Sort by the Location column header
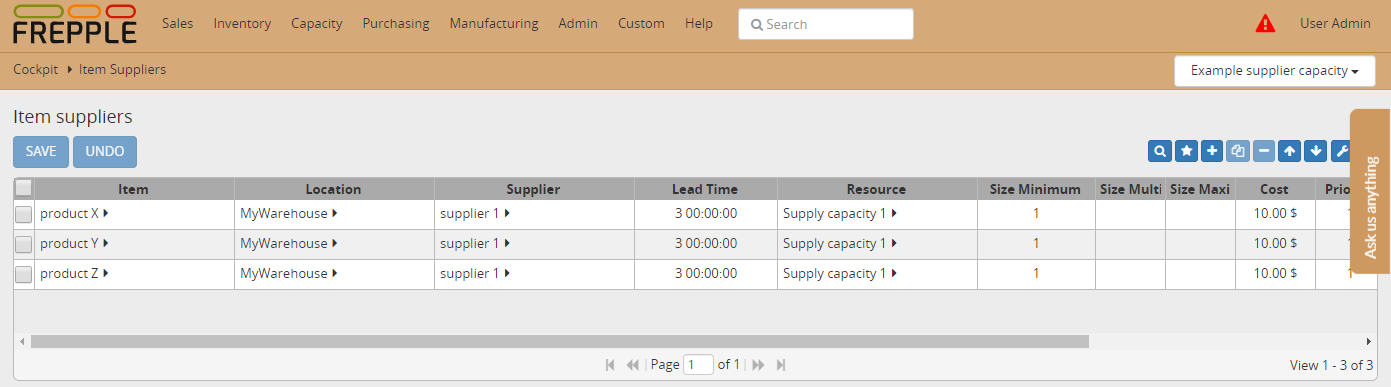1391x387 pixels. coord(334,188)
